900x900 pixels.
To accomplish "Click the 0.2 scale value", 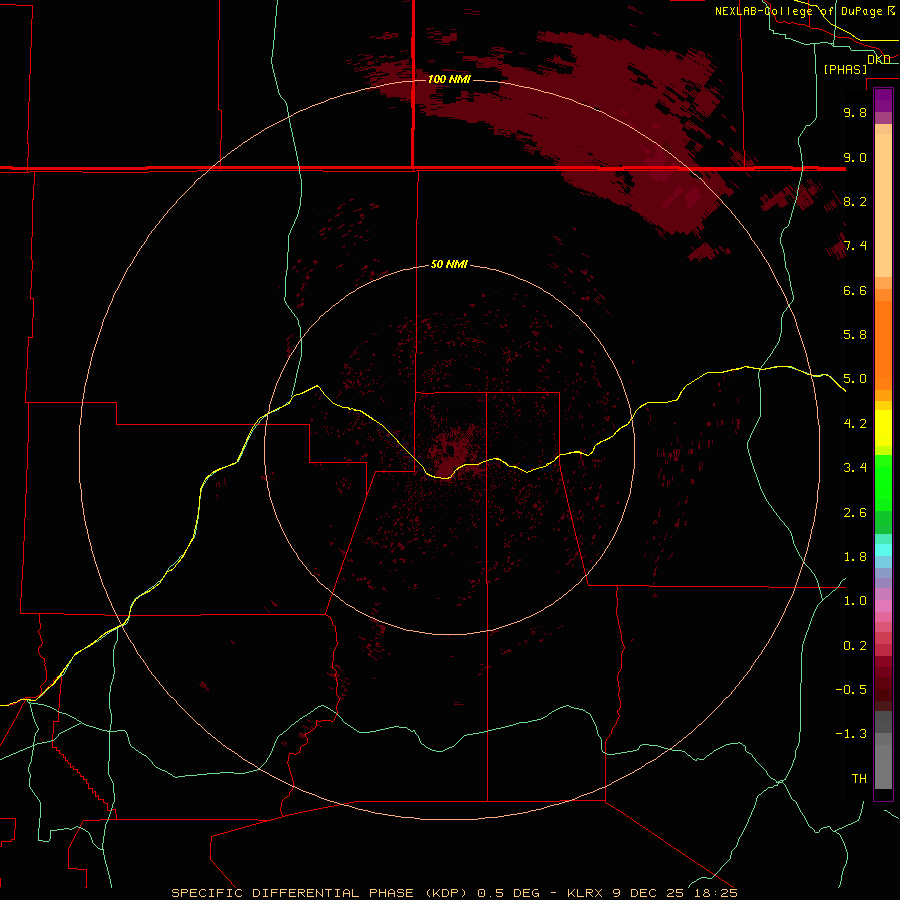I will pyautogui.click(x=855, y=646).
